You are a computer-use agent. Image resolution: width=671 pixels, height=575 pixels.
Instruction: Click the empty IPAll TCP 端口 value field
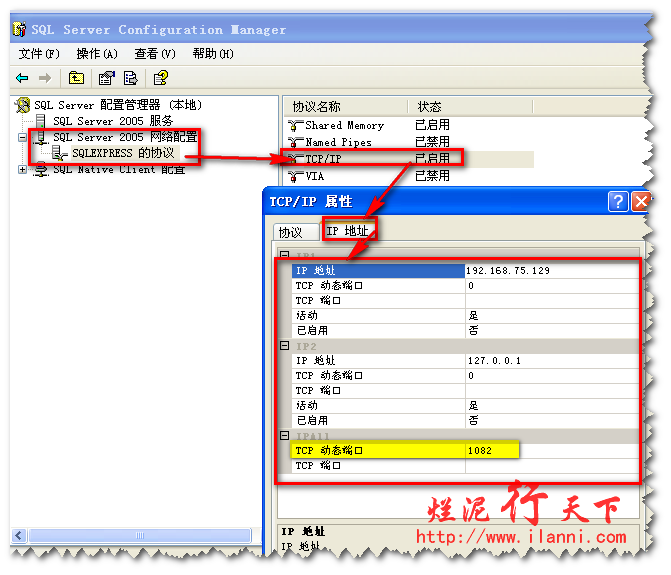[x=552, y=465]
